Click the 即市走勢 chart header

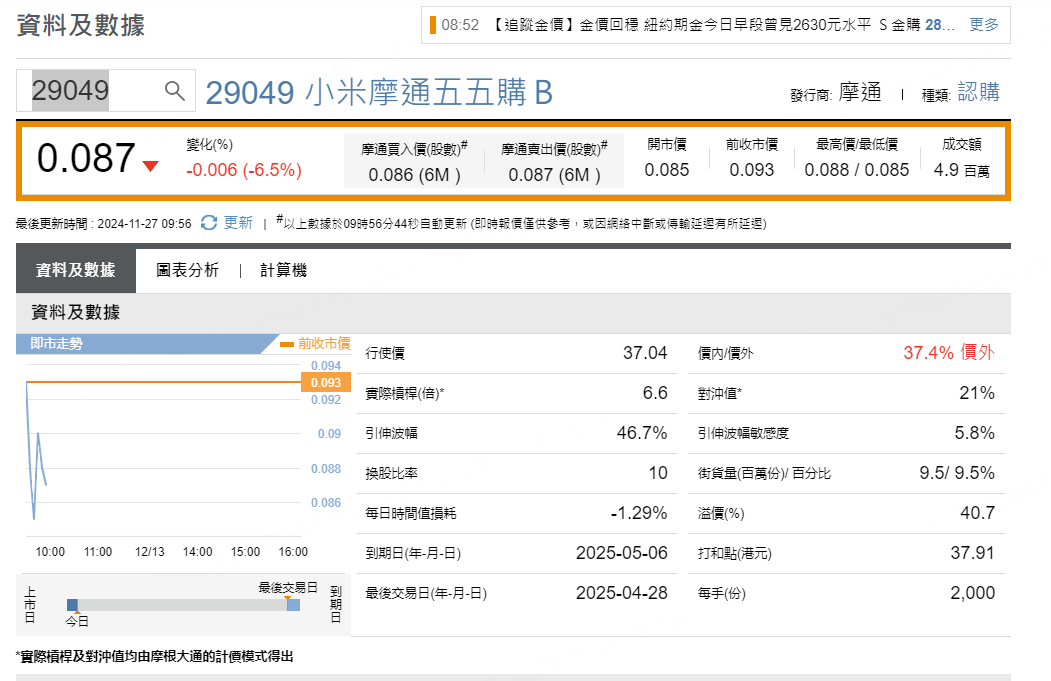tap(57, 344)
